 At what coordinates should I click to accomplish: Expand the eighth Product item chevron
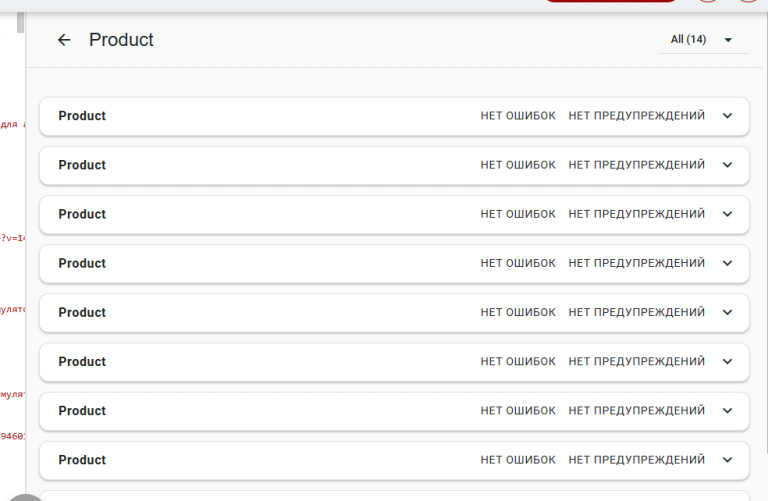727,460
